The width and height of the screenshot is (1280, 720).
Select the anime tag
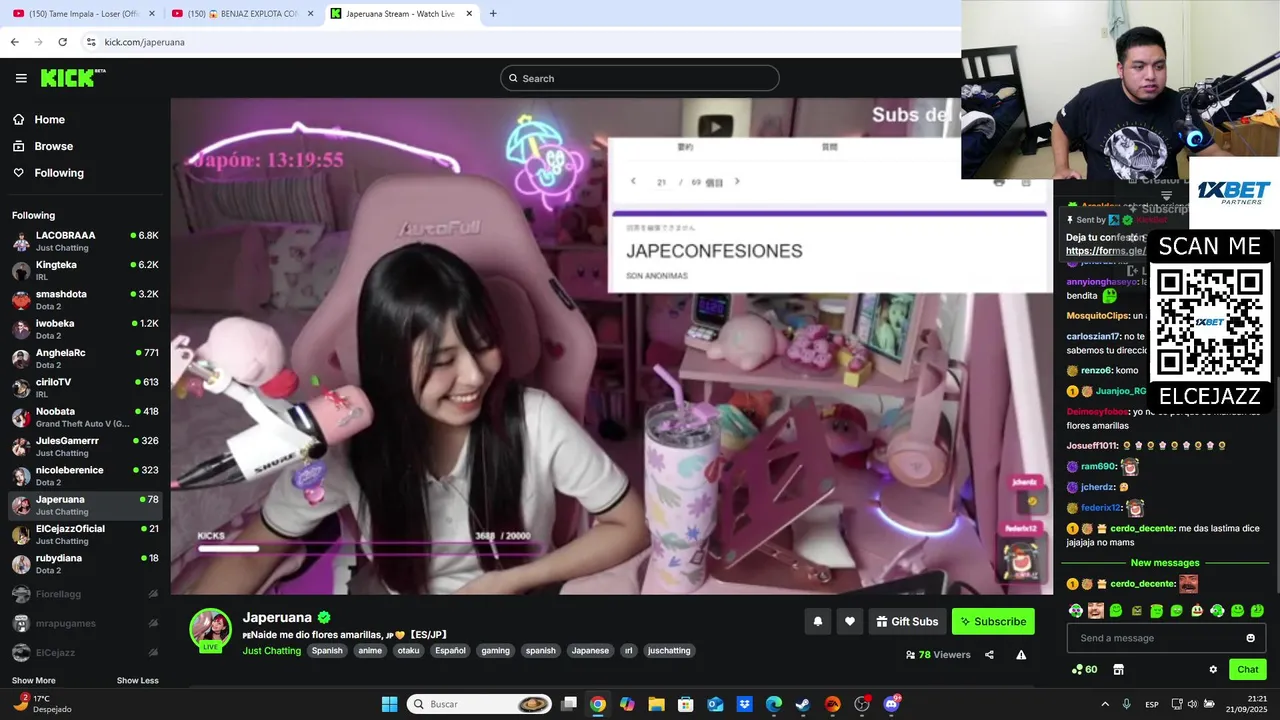370,651
